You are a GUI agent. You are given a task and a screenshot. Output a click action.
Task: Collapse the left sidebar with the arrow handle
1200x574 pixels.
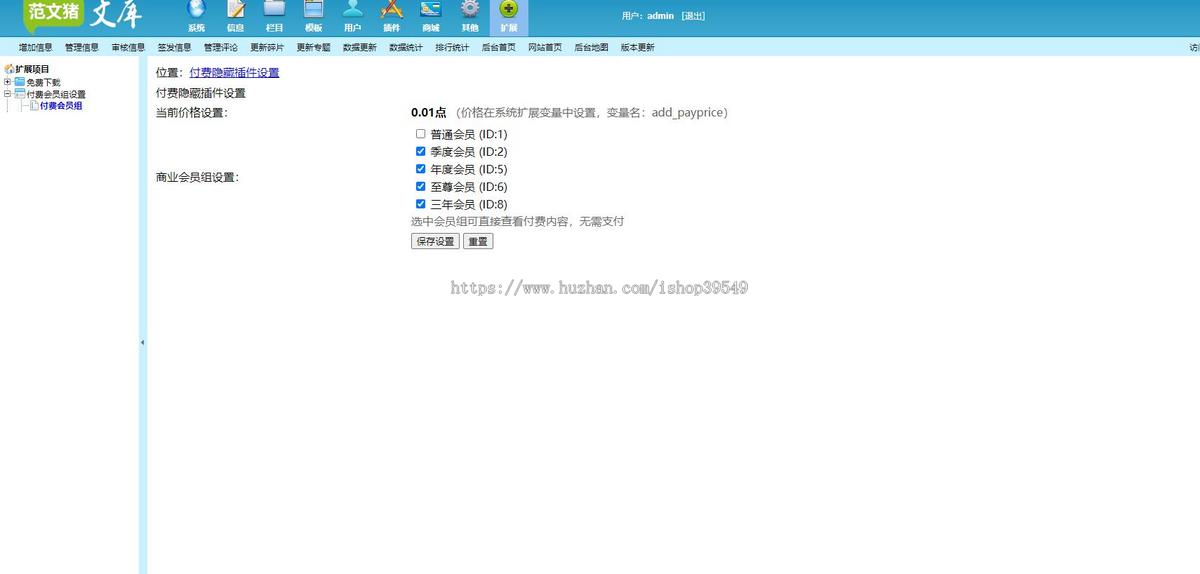pos(142,343)
